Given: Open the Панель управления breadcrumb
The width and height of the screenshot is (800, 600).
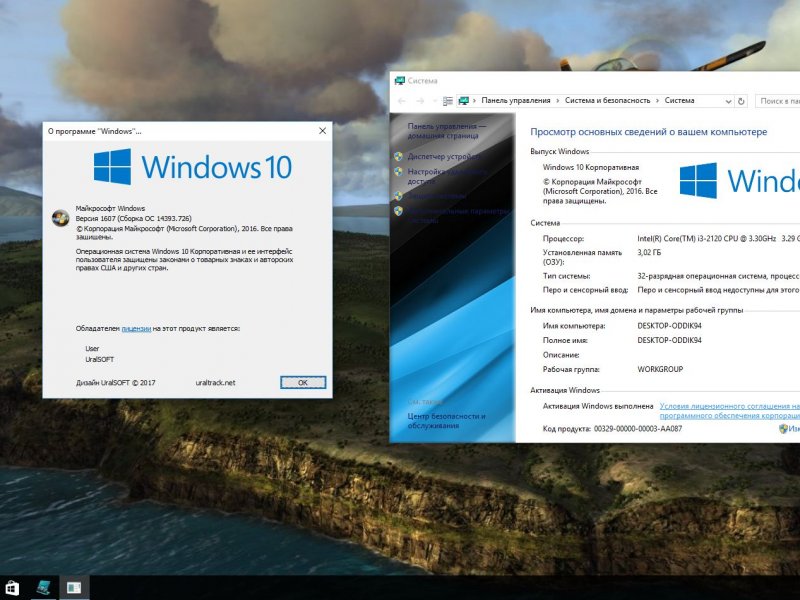Looking at the screenshot, I should point(516,101).
